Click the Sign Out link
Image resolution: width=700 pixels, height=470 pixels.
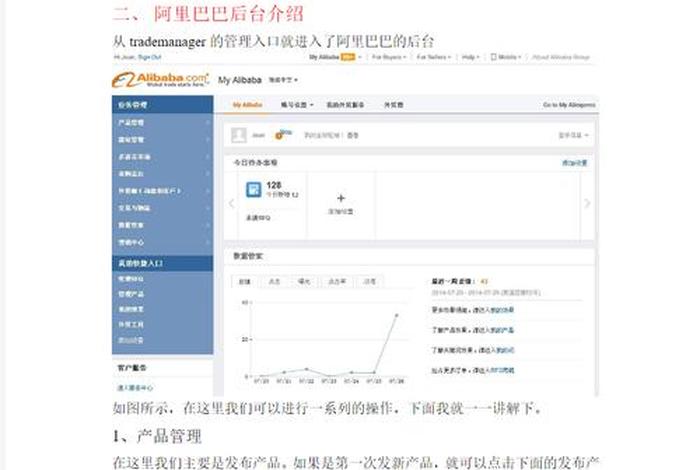pyautogui.click(x=150, y=57)
